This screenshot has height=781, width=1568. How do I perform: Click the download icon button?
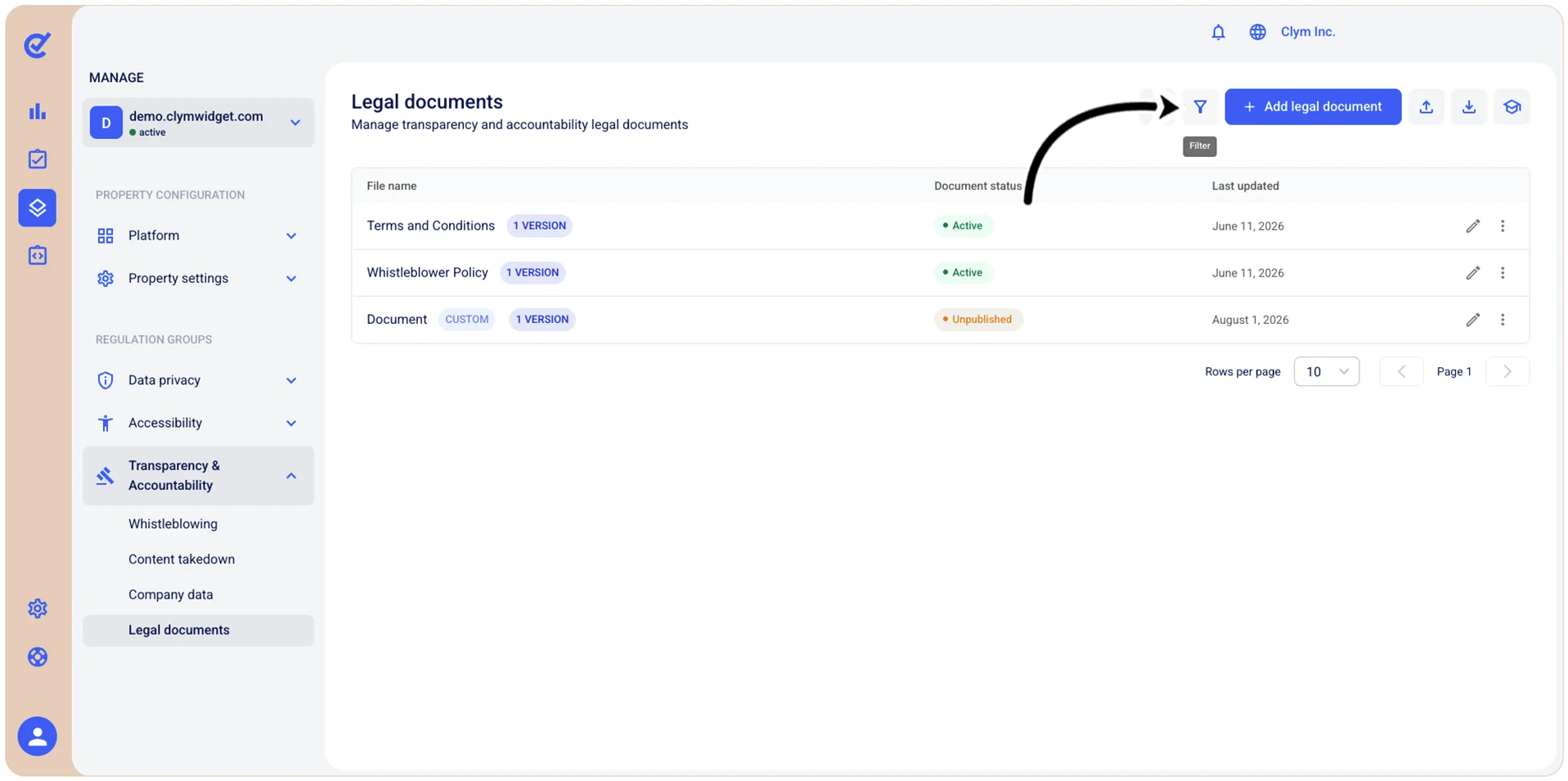1469,107
